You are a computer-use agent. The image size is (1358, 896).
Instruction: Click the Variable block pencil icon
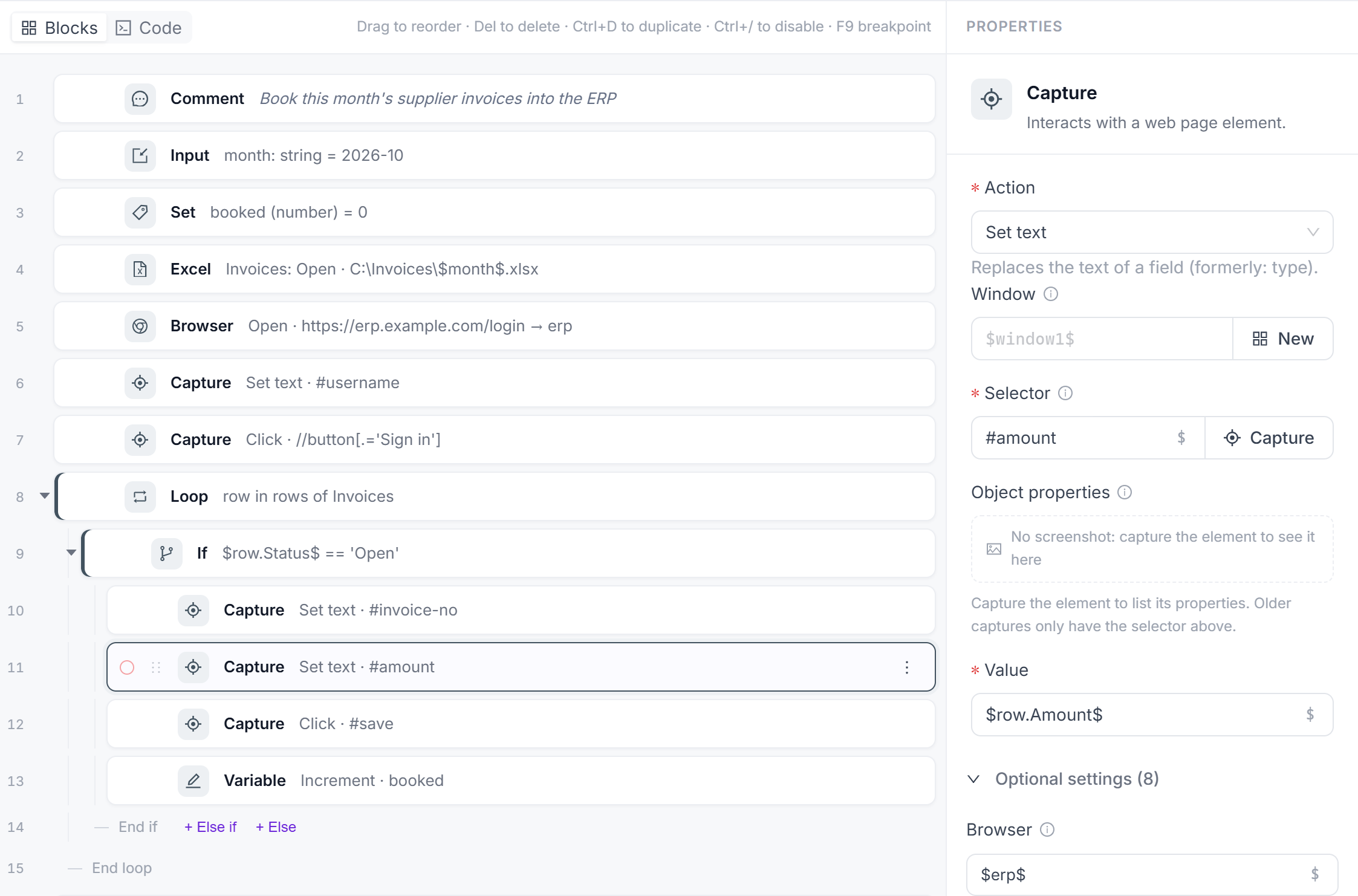click(x=193, y=781)
